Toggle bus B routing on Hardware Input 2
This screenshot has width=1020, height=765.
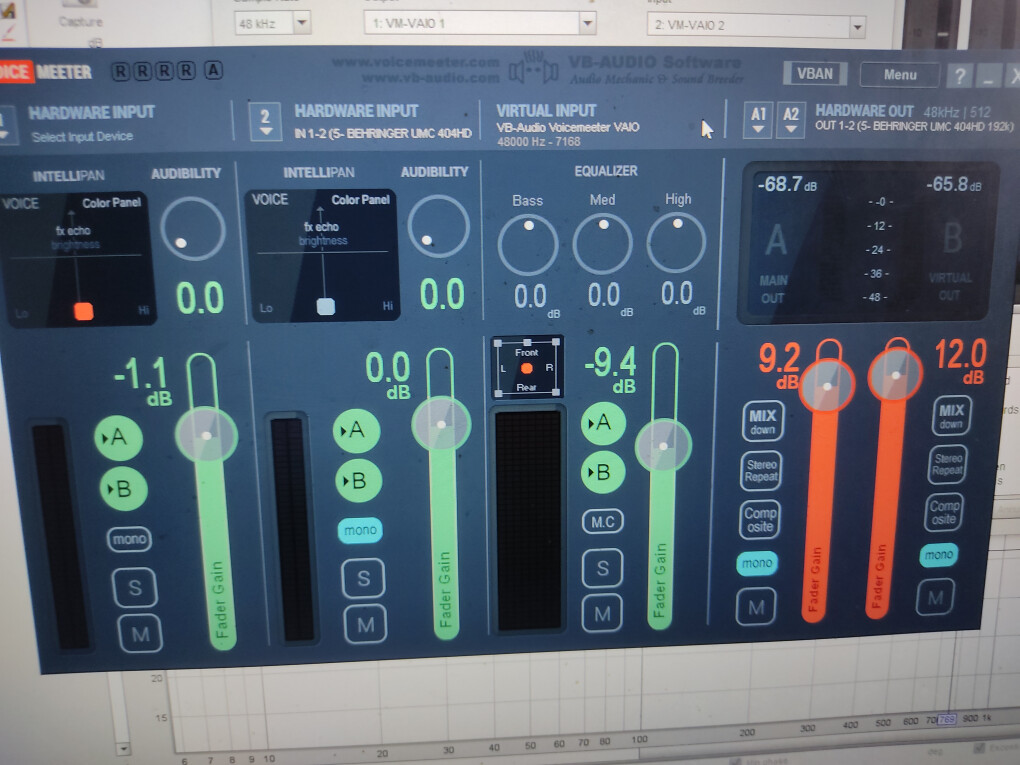(x=358, y=481)
